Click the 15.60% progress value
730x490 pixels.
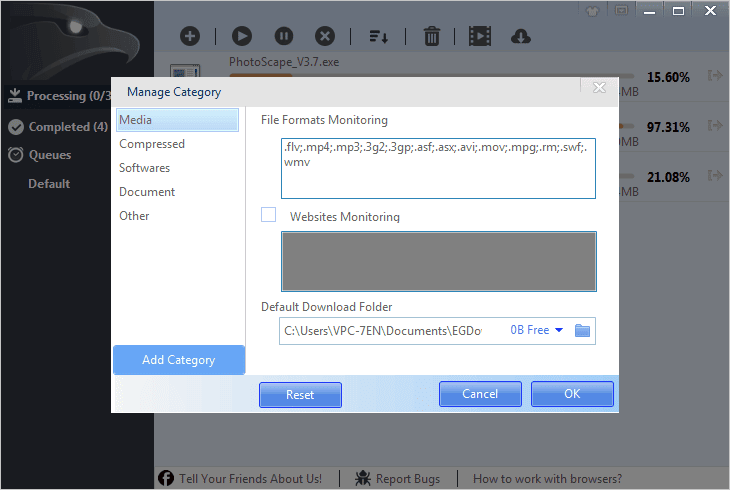[x=668, y=77]
